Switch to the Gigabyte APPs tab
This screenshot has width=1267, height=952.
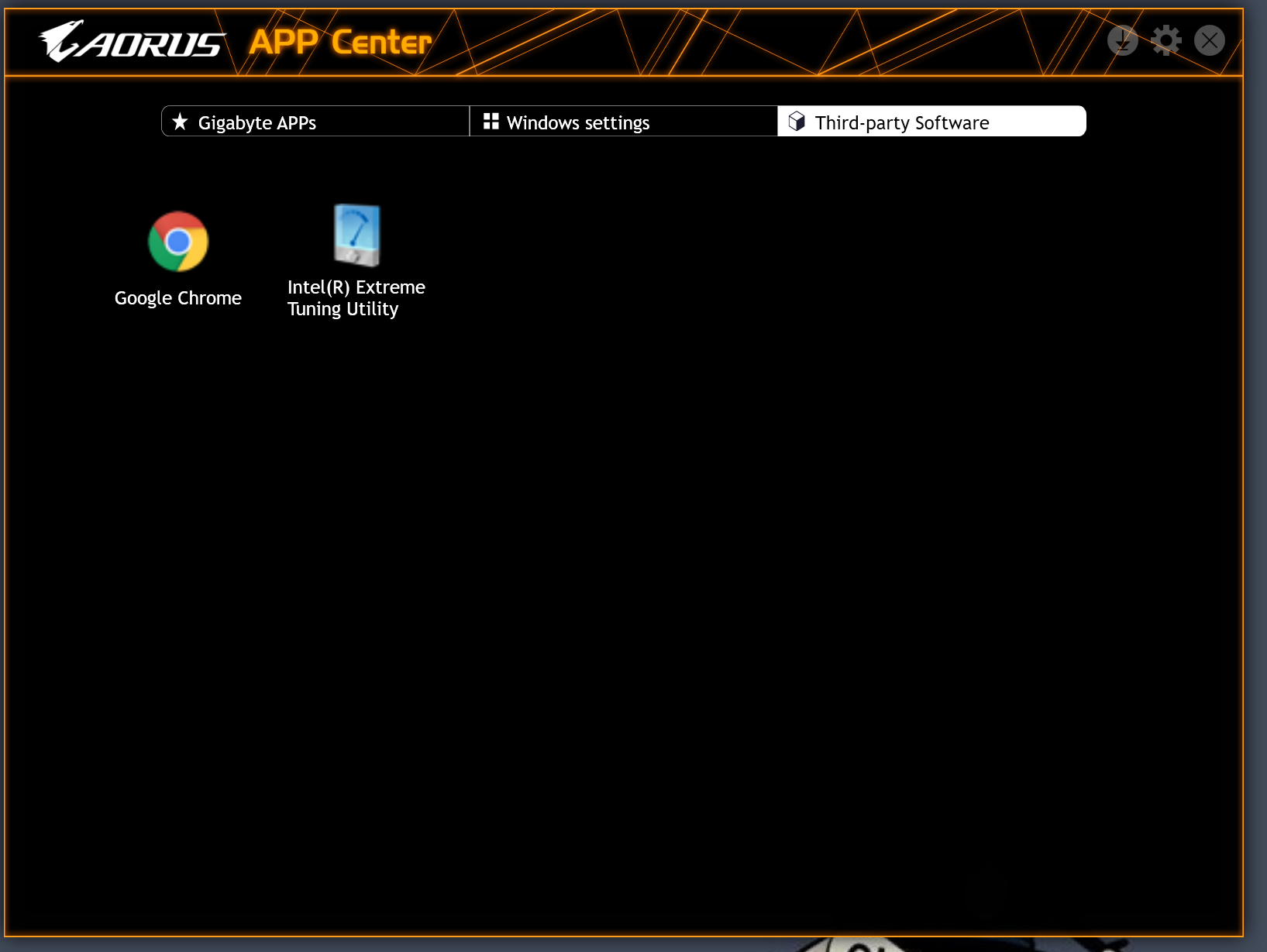click(315, 122)
